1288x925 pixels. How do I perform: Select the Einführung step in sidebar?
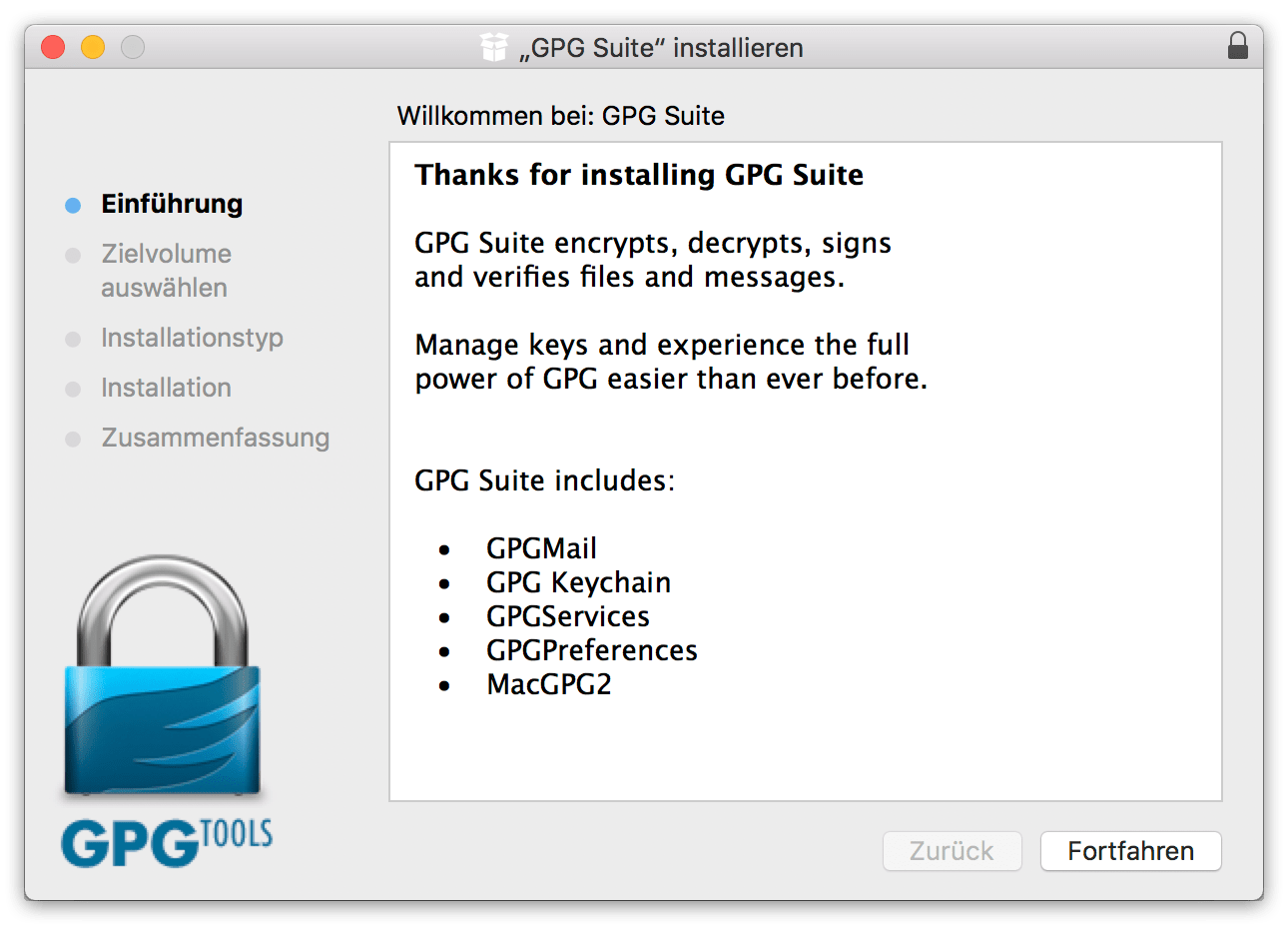172,204
